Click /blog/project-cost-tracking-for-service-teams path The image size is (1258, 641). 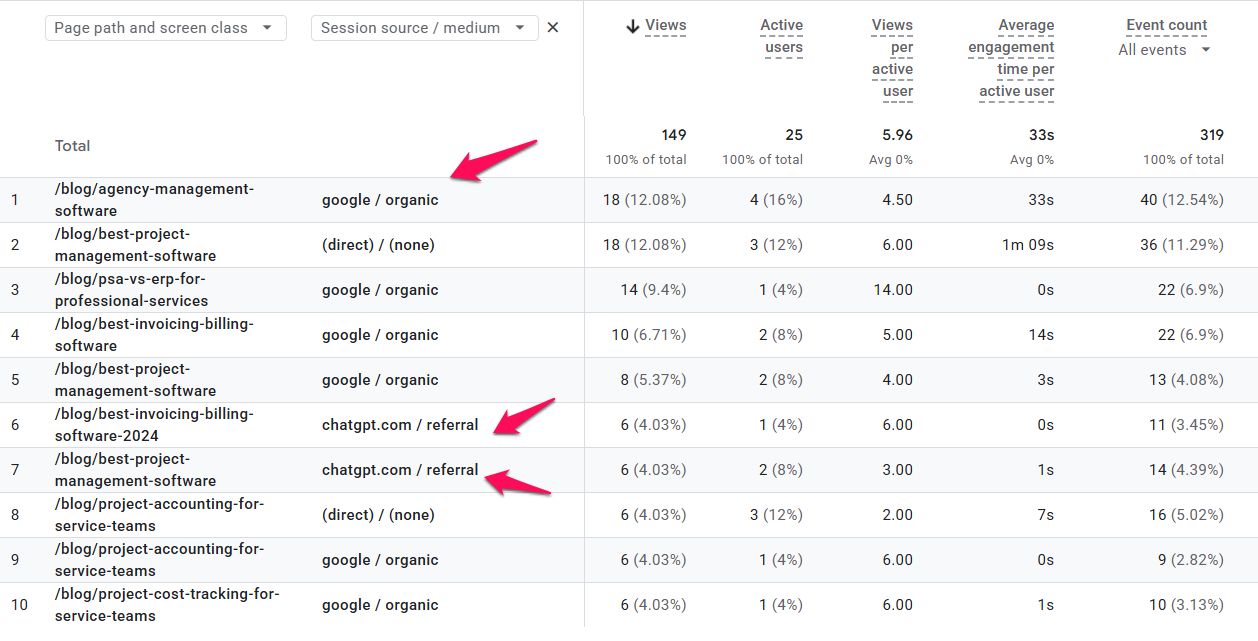point(167,605)
